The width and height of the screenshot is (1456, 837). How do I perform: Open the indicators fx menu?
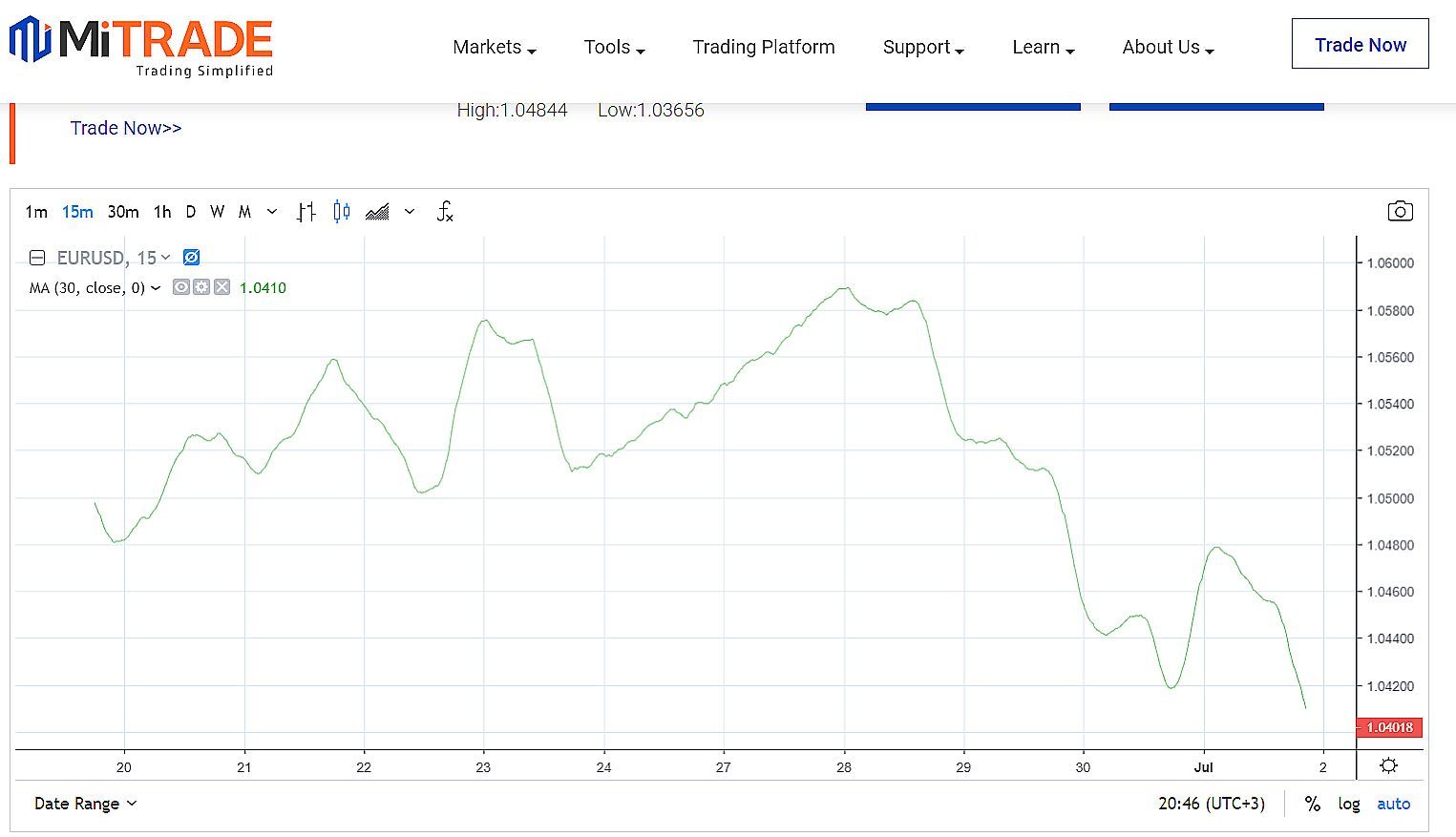[x=445, y=212]
